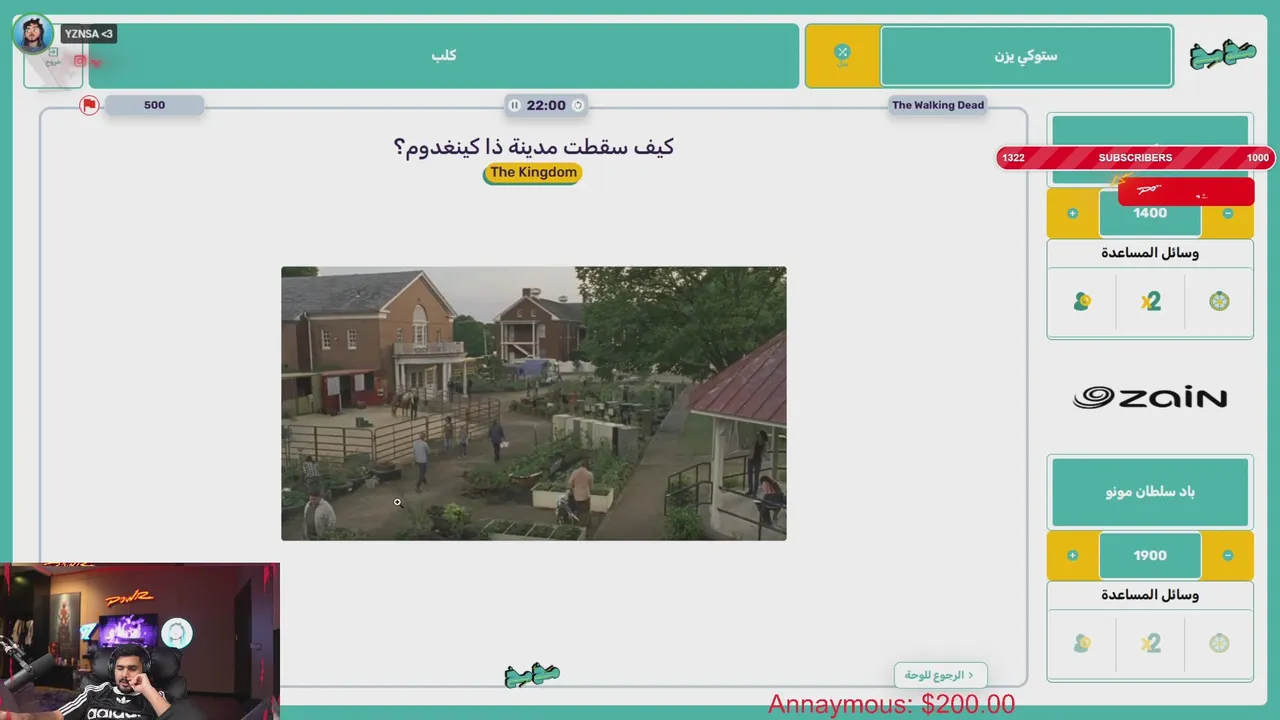
Task: Click the 500 points value label
Action: (154, 105)
